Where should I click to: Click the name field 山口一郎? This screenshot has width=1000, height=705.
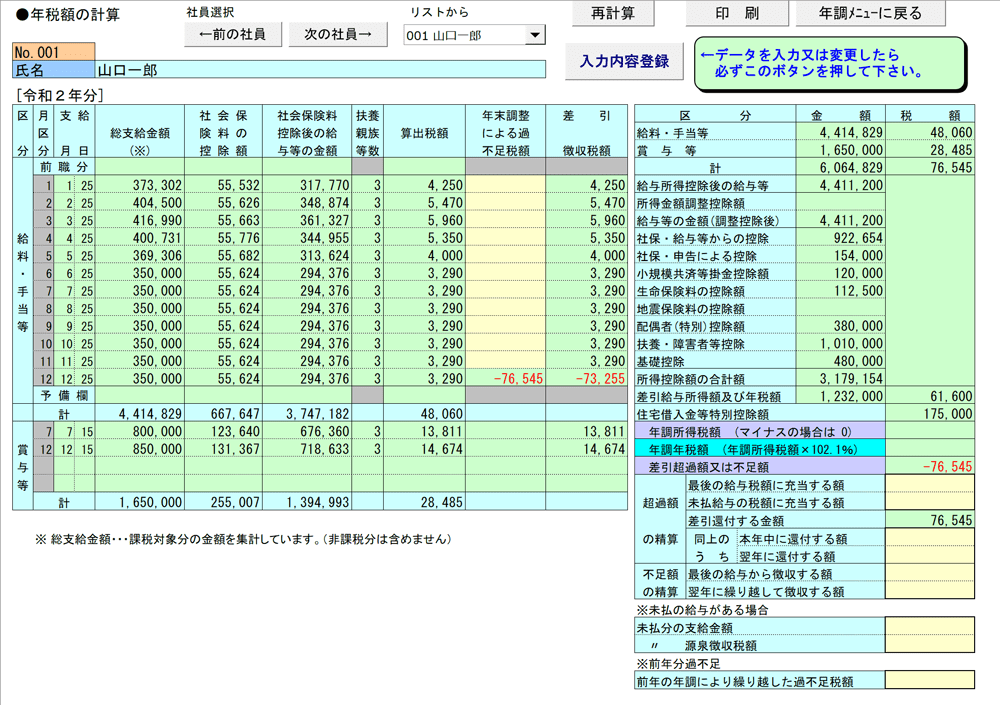(320, 70)
